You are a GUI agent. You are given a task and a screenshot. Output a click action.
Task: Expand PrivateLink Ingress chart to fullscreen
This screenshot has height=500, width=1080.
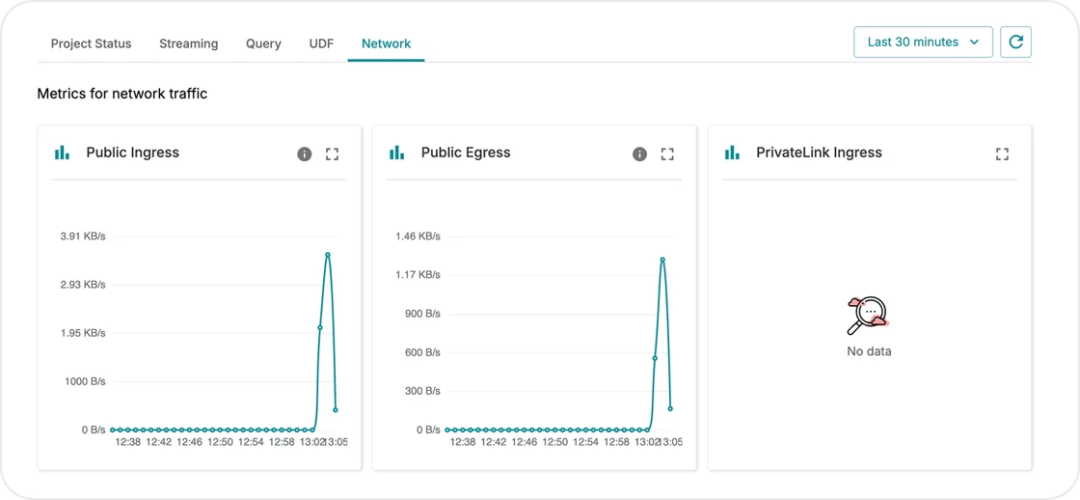coord(1002,154)
